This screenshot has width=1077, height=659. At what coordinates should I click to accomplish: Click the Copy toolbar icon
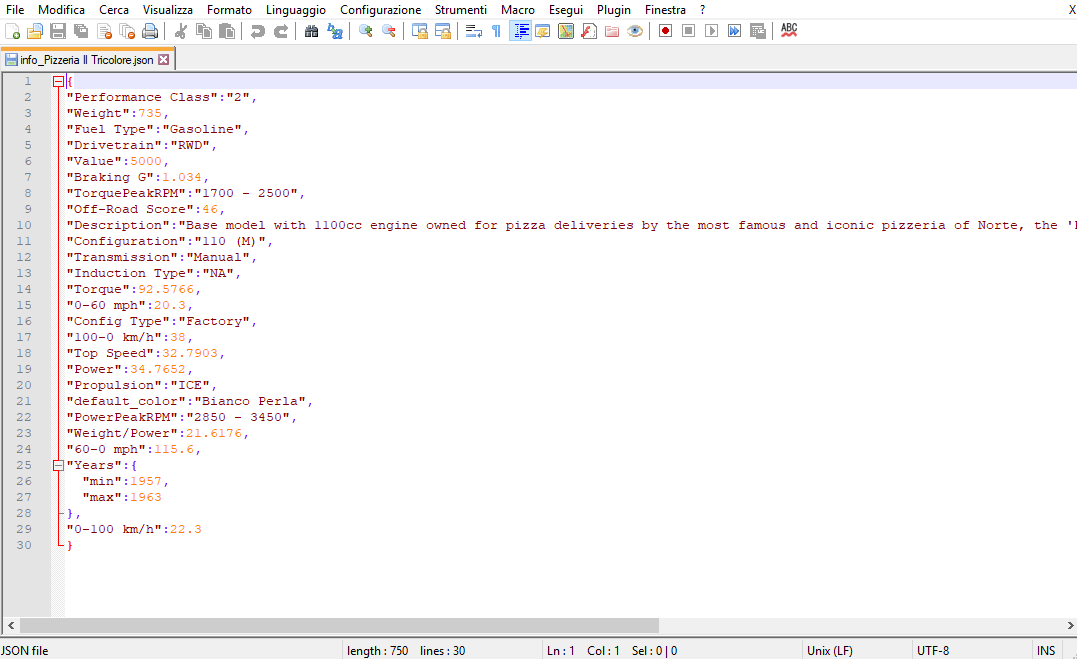click(x=204, y=31)
